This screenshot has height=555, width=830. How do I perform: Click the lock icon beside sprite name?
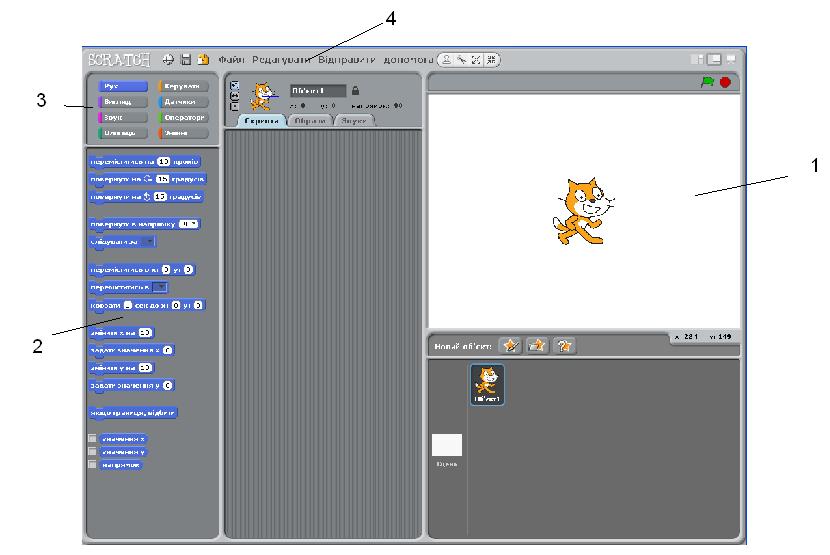355,91
